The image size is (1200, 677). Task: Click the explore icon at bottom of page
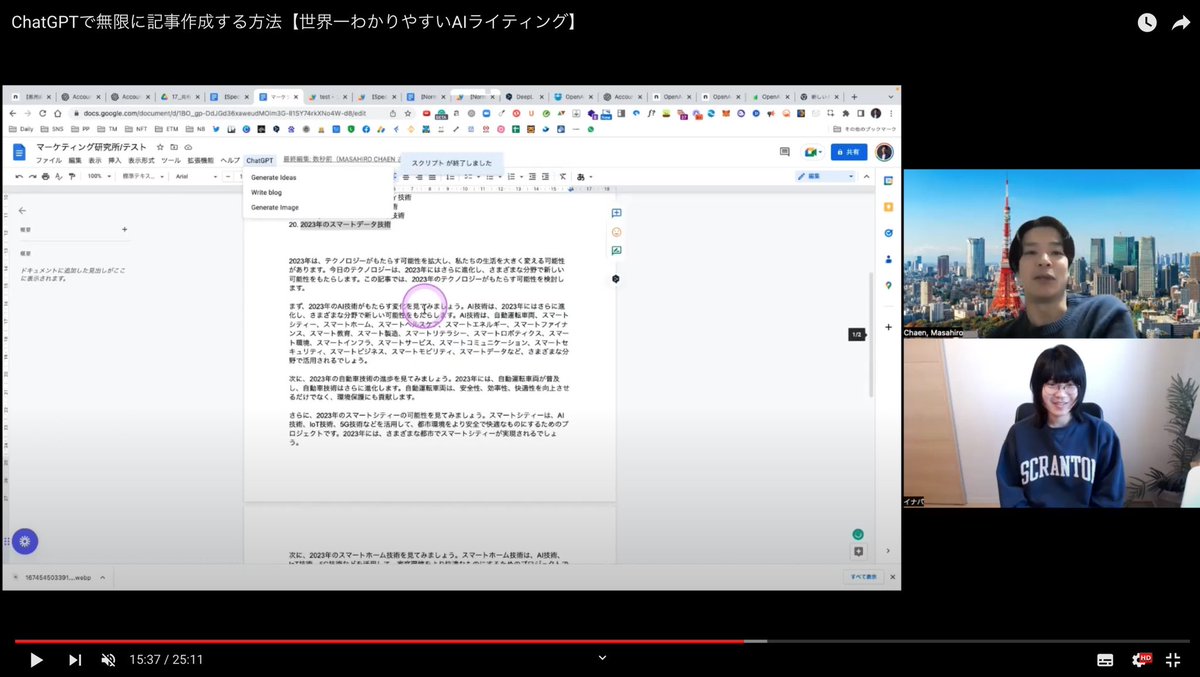pyautogui.click(x=858, y=551)
